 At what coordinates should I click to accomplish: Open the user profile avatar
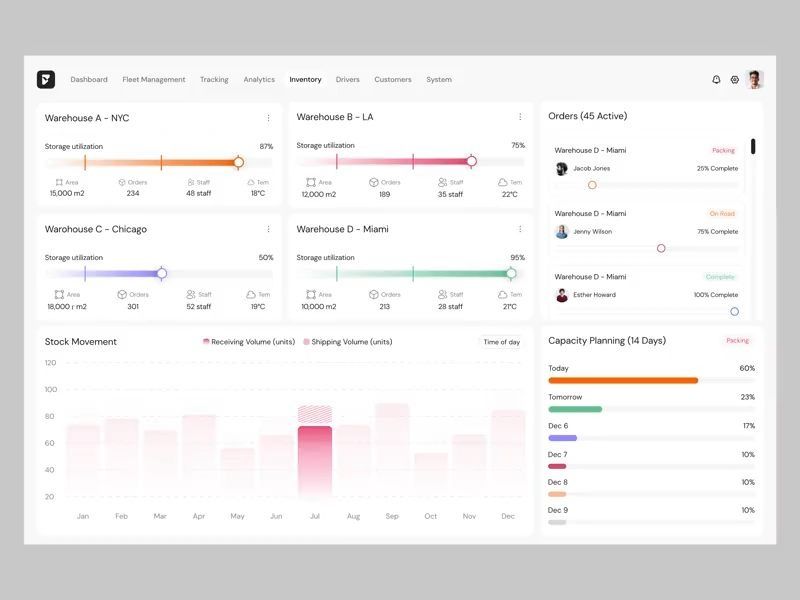[755, 80]
